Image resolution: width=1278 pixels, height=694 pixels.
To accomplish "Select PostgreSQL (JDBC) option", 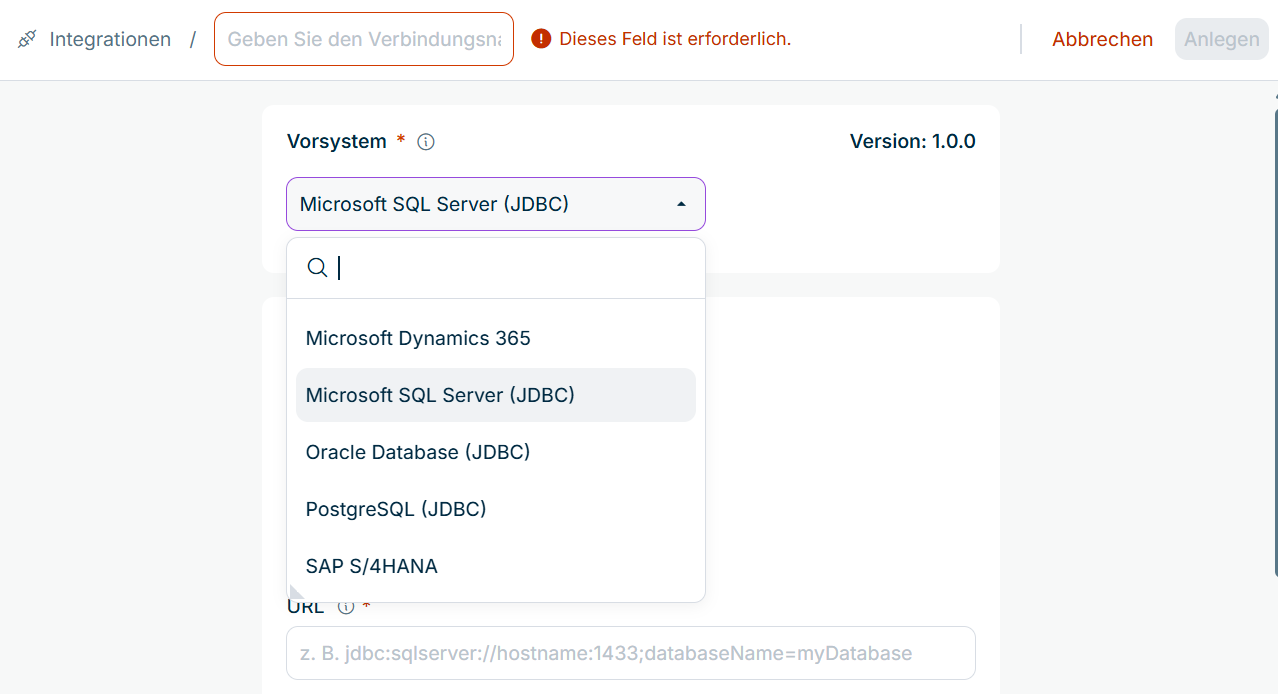I will coord(496,509).
